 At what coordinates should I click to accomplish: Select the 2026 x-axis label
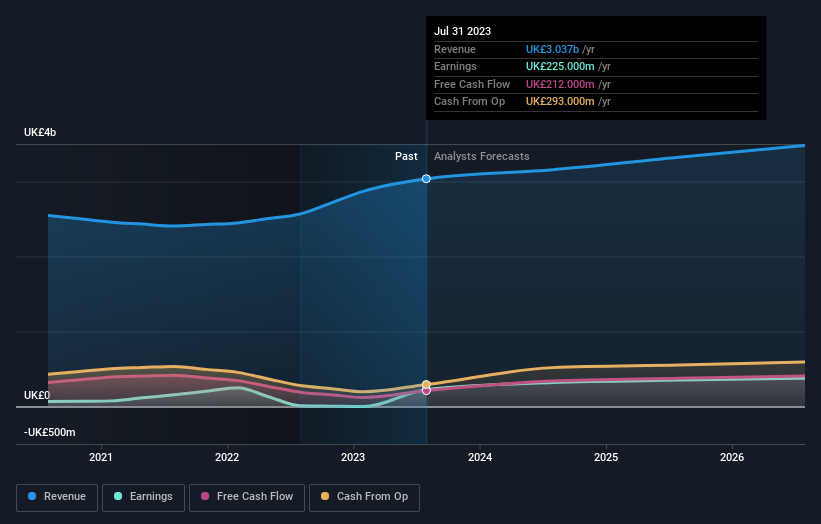click(732, 457)
